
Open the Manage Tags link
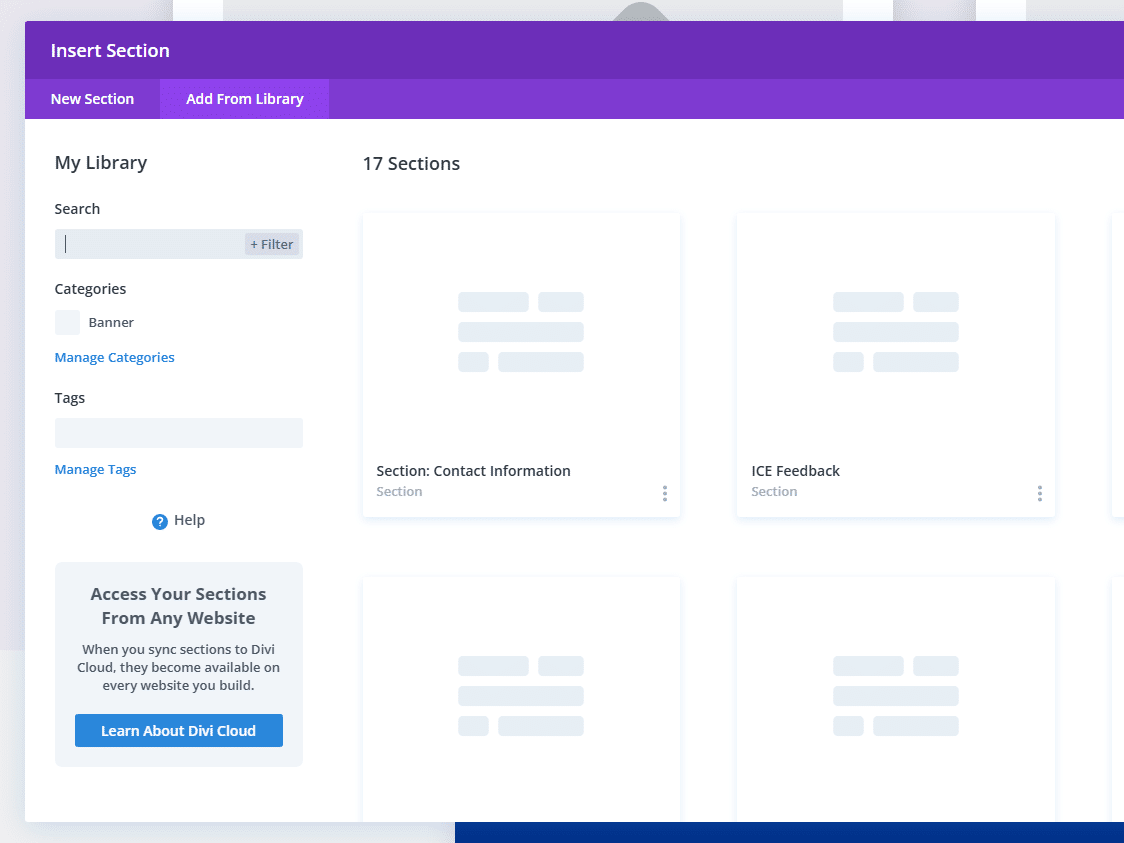point(95,470)
